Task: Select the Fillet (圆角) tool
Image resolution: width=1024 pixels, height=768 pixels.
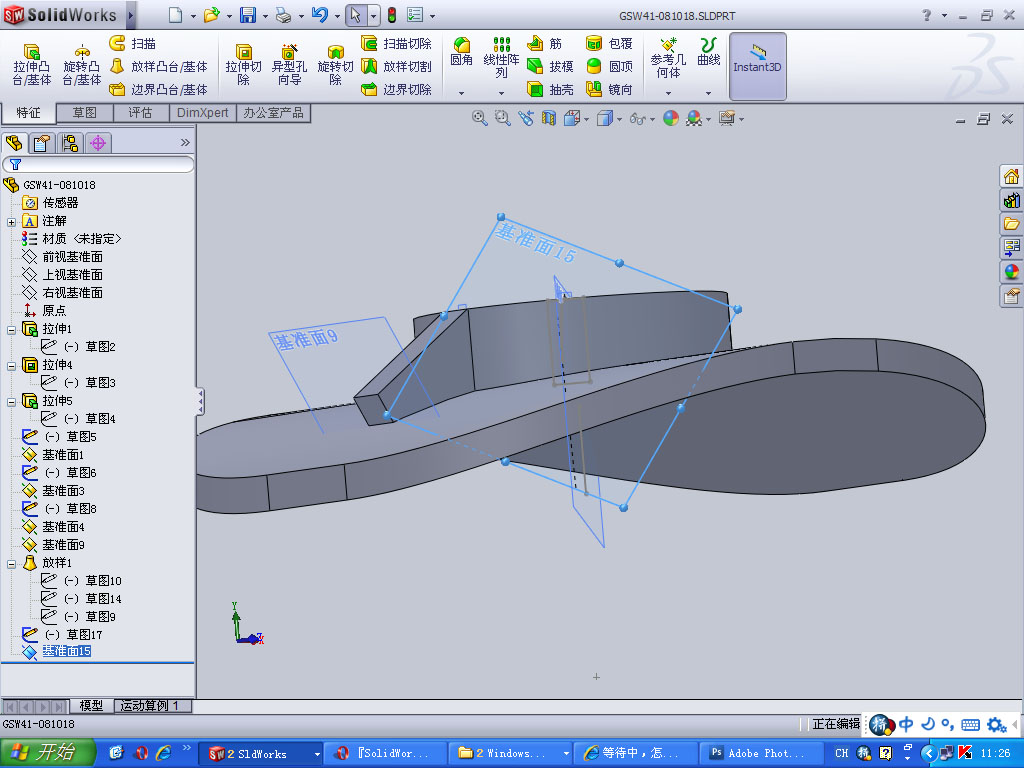Action: tap(462, 52)
